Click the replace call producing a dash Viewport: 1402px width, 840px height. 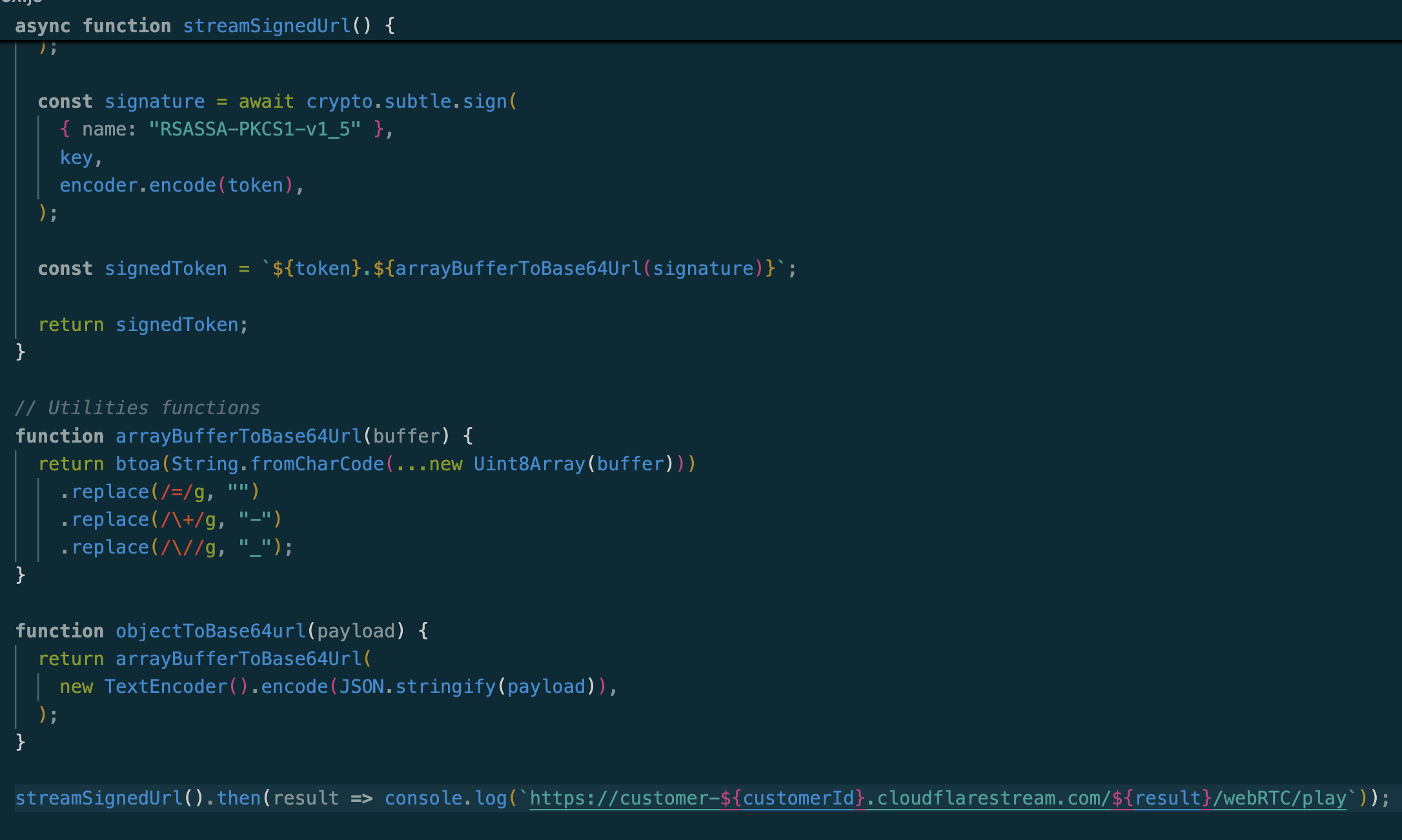click(110, 519)
